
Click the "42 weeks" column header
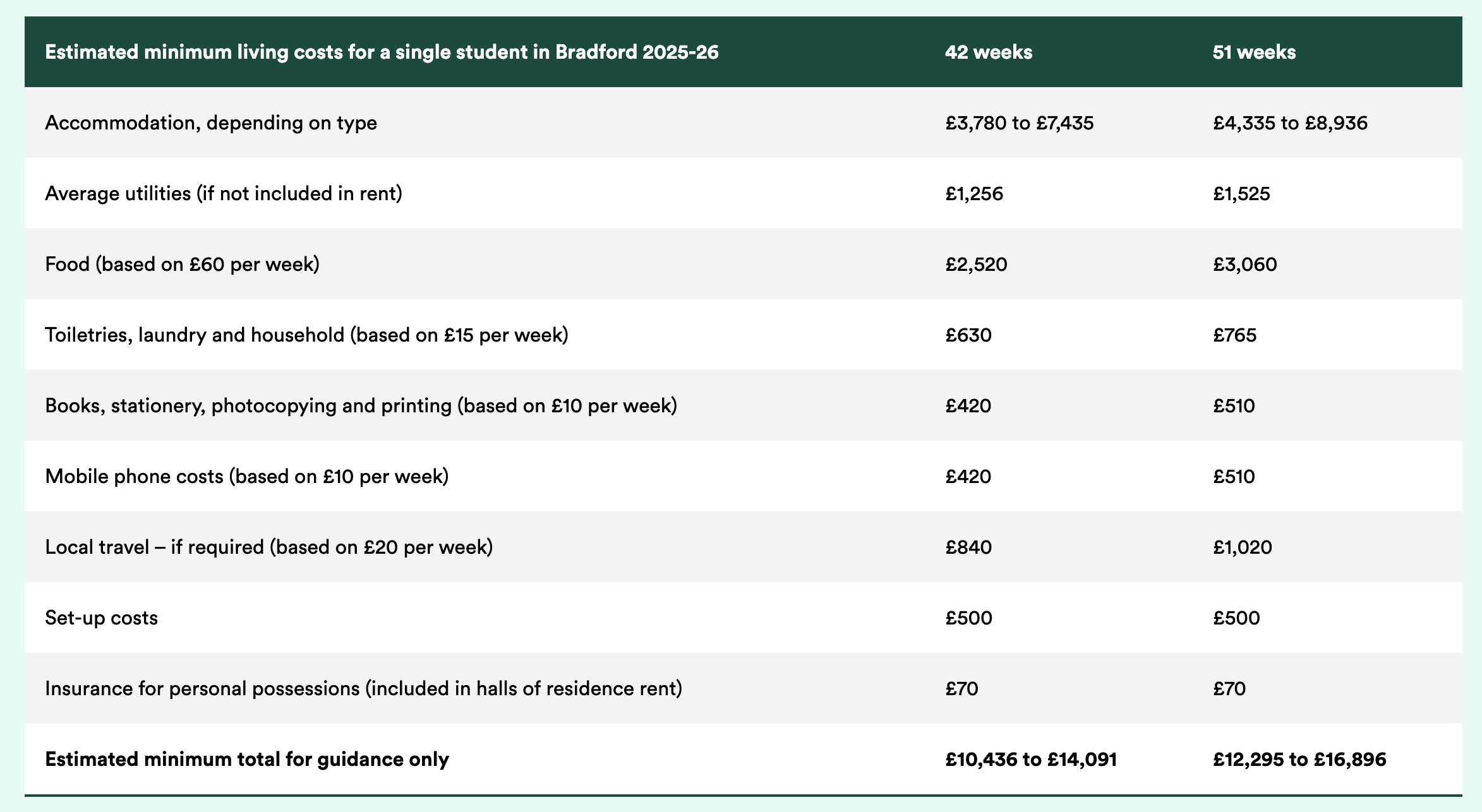989,52
